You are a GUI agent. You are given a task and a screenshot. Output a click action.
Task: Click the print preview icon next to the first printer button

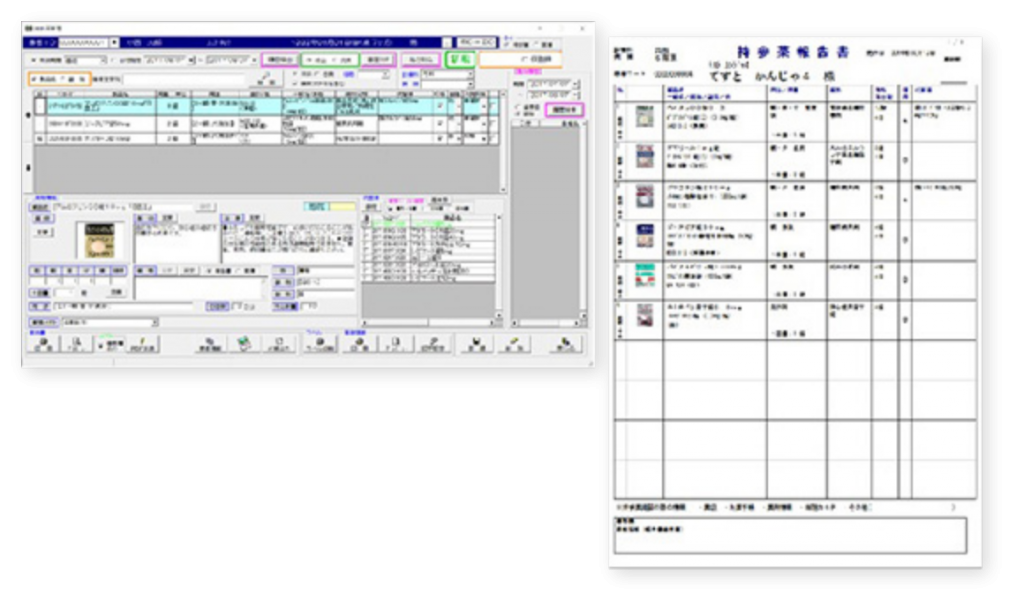click(77, 344)
